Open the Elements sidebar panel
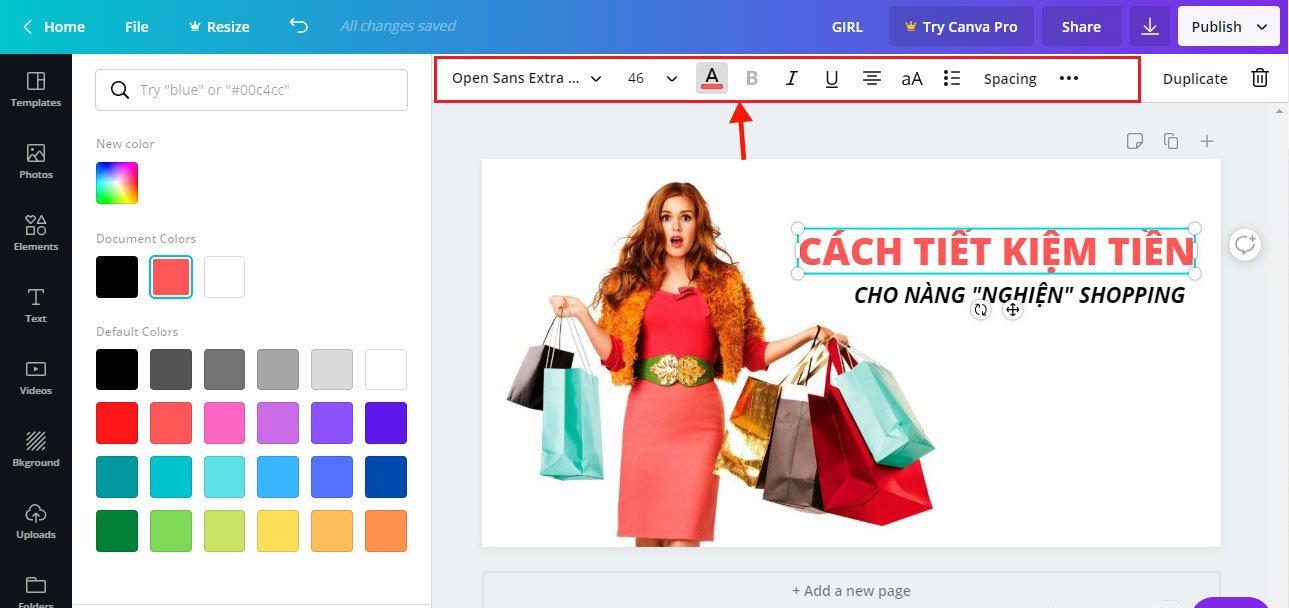Screen dimensions: 1289x608 (36, 232)
